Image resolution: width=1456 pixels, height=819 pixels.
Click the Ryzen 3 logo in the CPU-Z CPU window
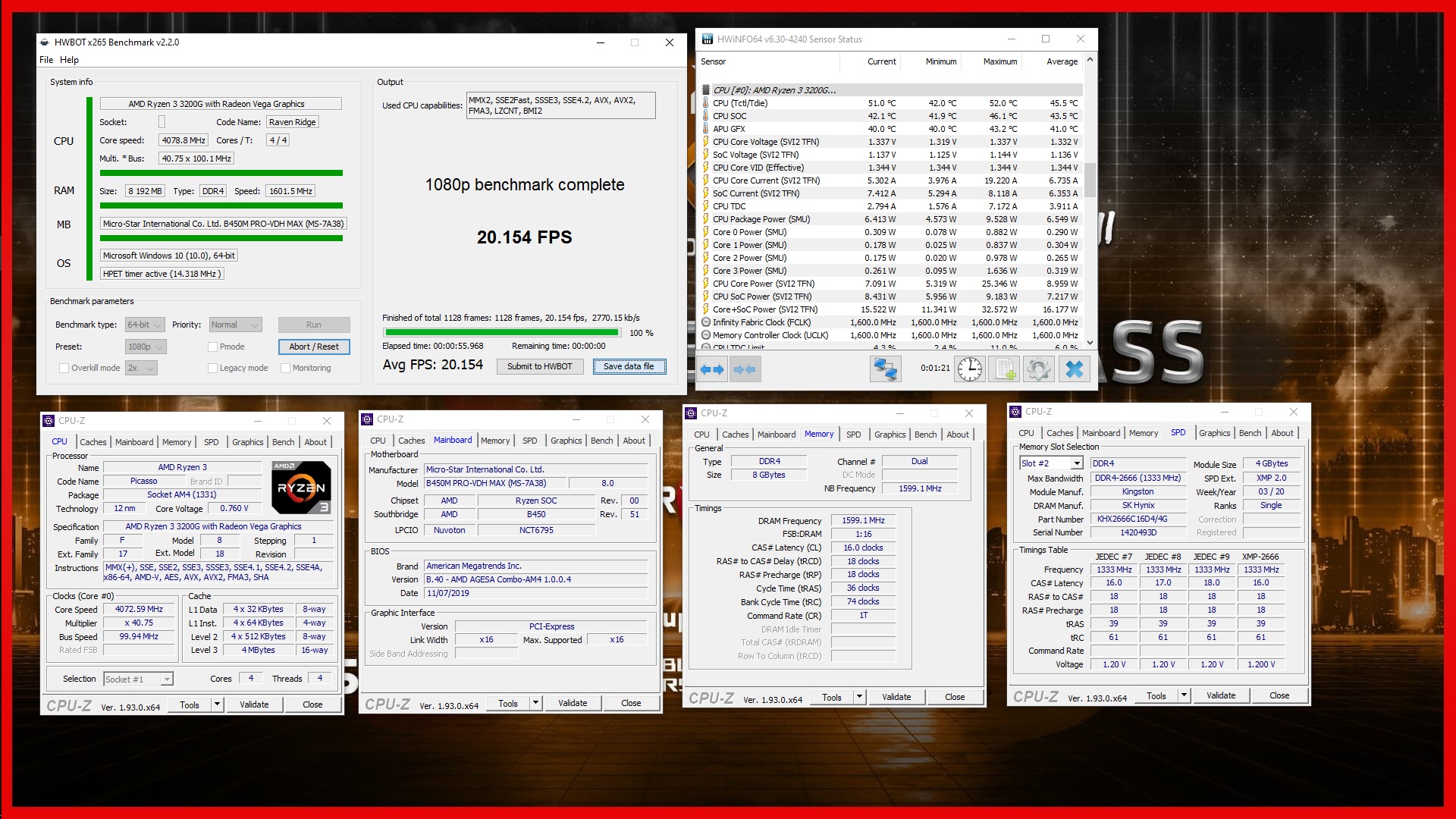click(301, 488)
